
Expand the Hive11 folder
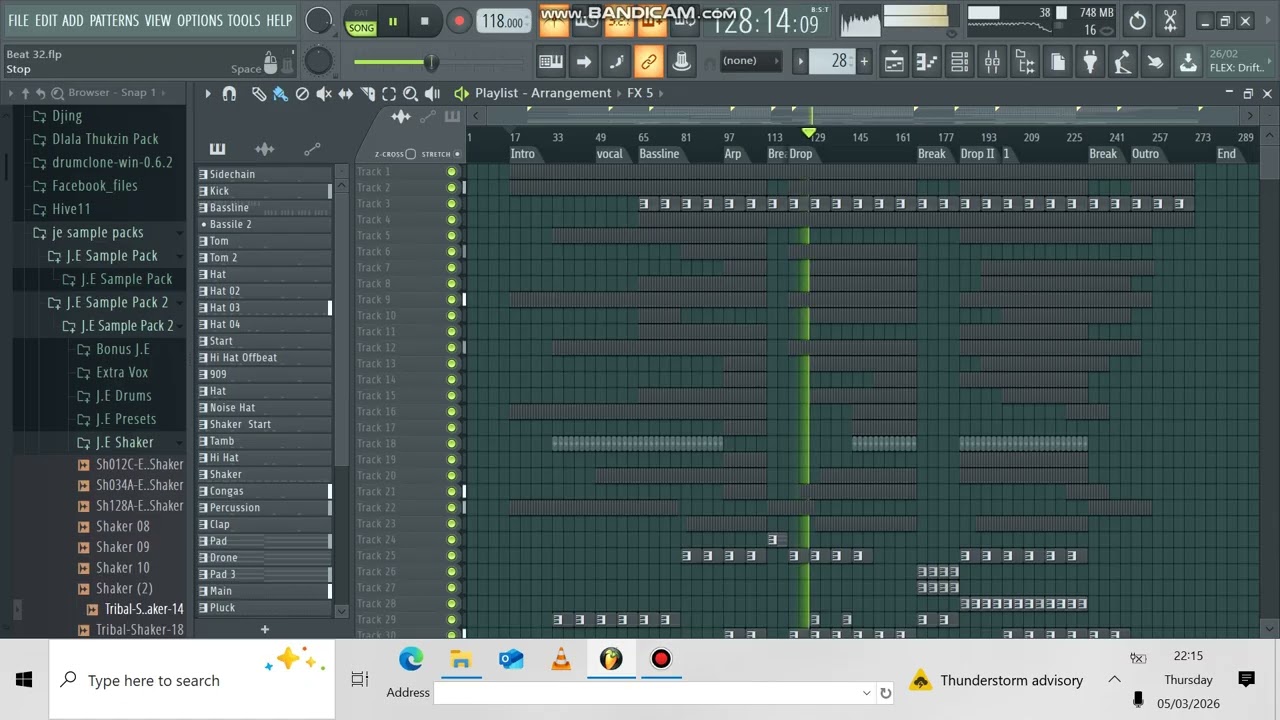(71, 210)
